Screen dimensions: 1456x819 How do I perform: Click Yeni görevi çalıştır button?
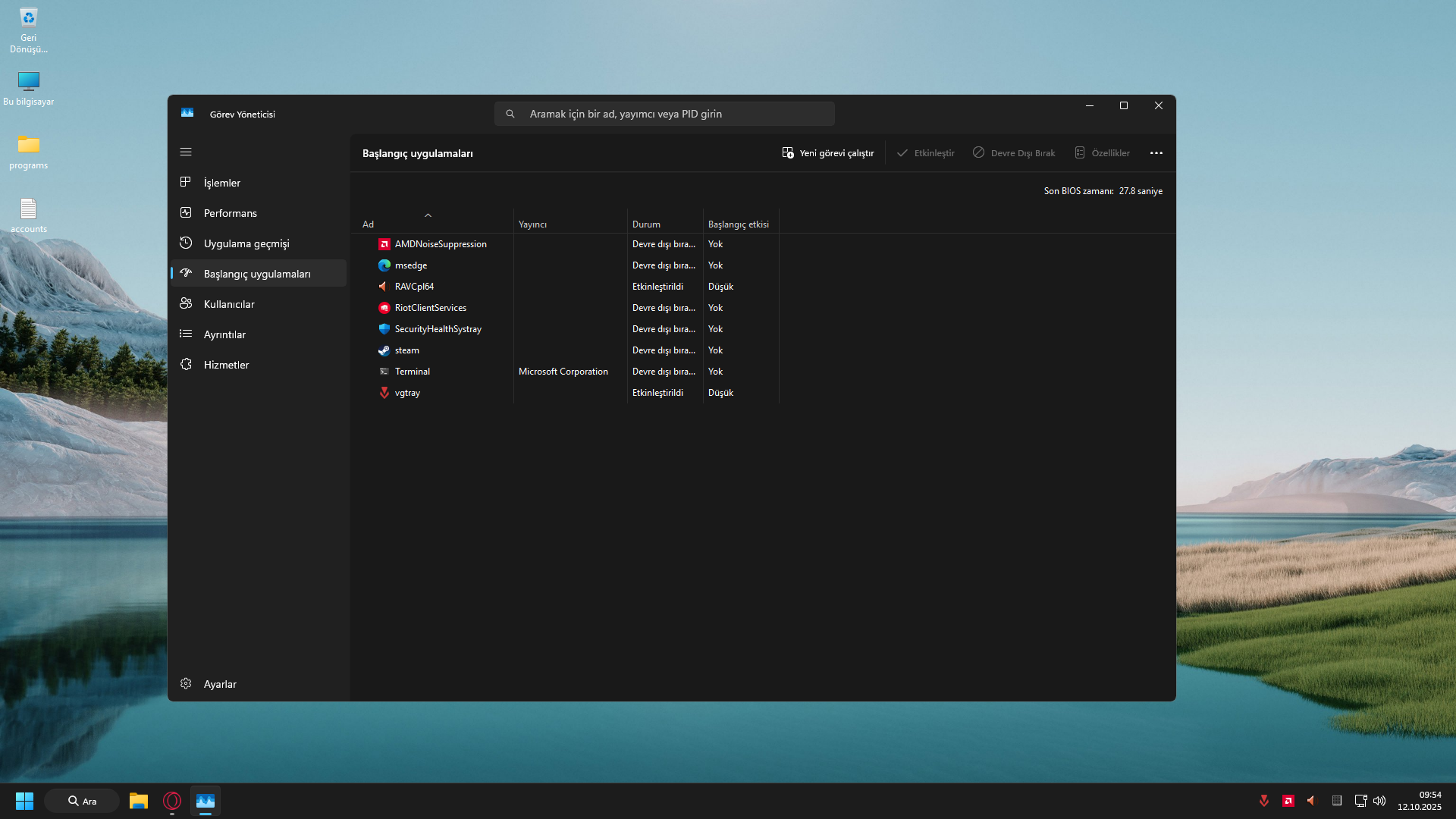pyautogui.click(x=828, y=153)
